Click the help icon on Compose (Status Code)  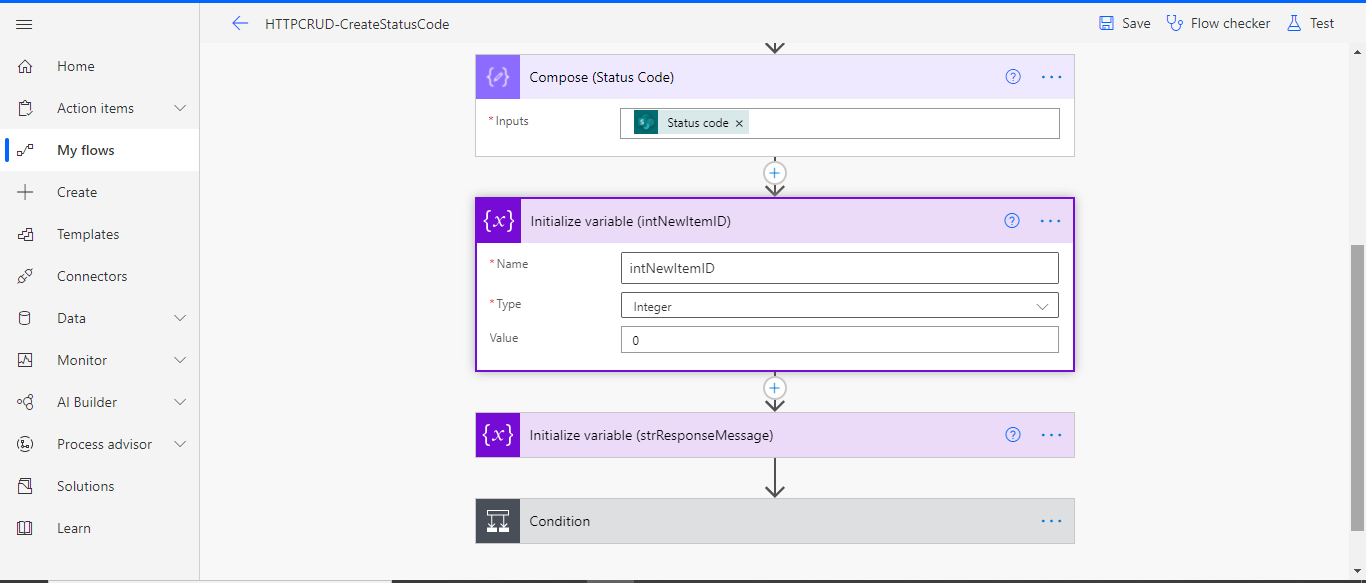pos(1012,77)
